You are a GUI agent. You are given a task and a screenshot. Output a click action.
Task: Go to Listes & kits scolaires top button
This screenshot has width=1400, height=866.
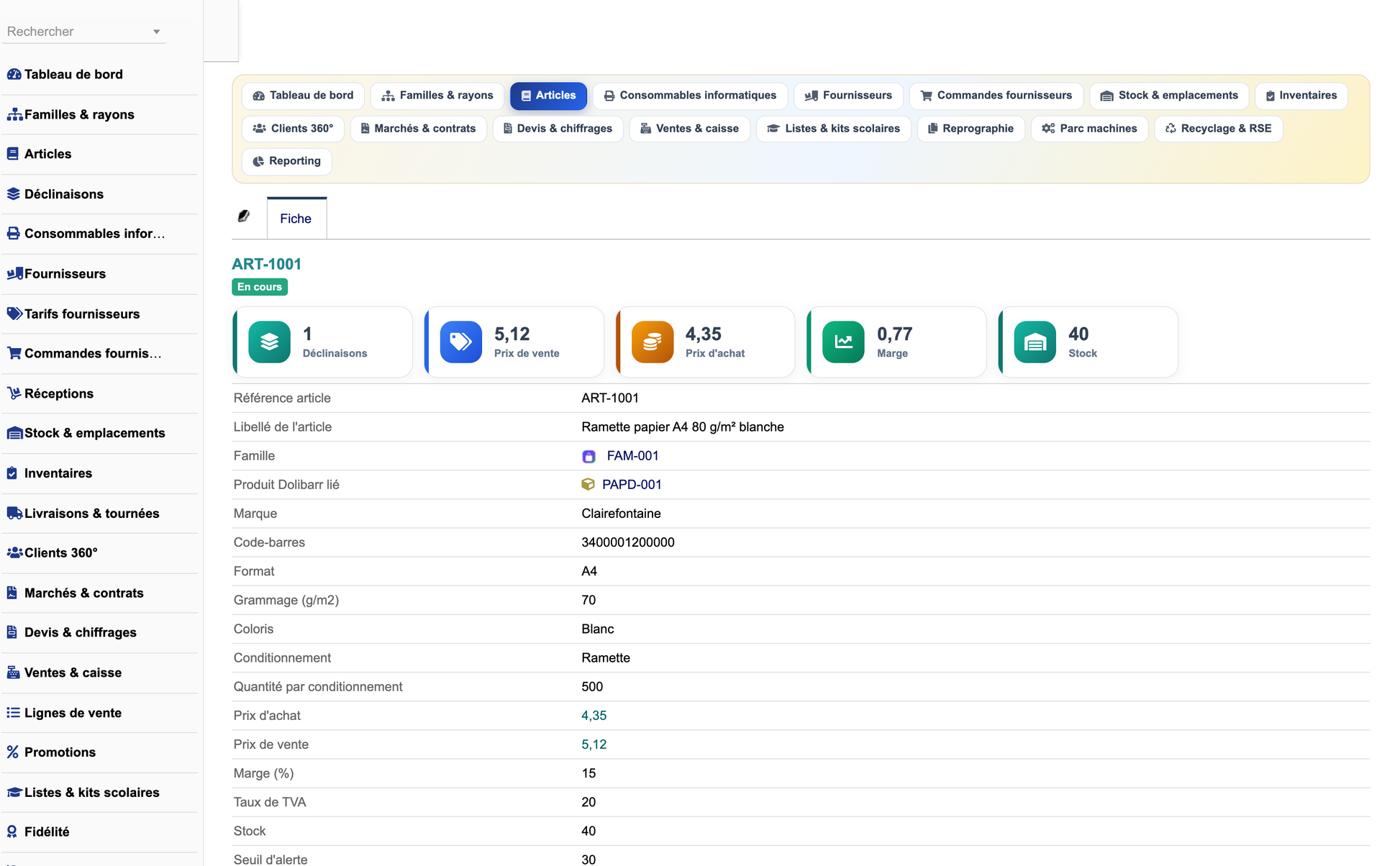[x=833, y=129]
